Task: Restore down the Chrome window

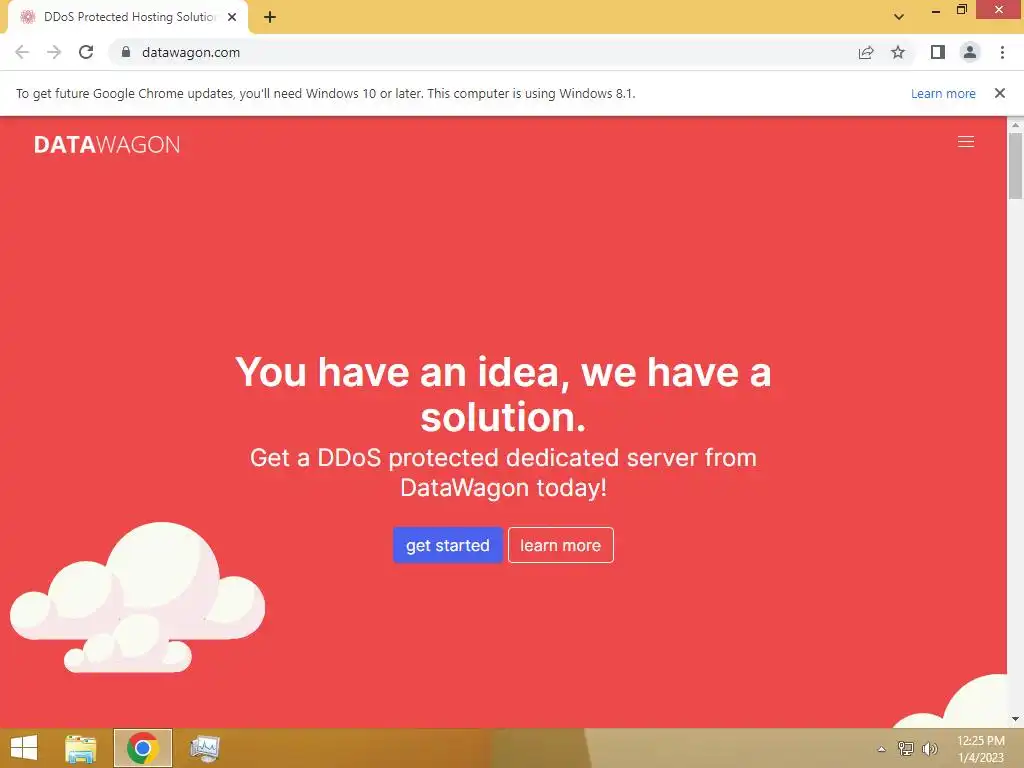Action: coord(962,10)
